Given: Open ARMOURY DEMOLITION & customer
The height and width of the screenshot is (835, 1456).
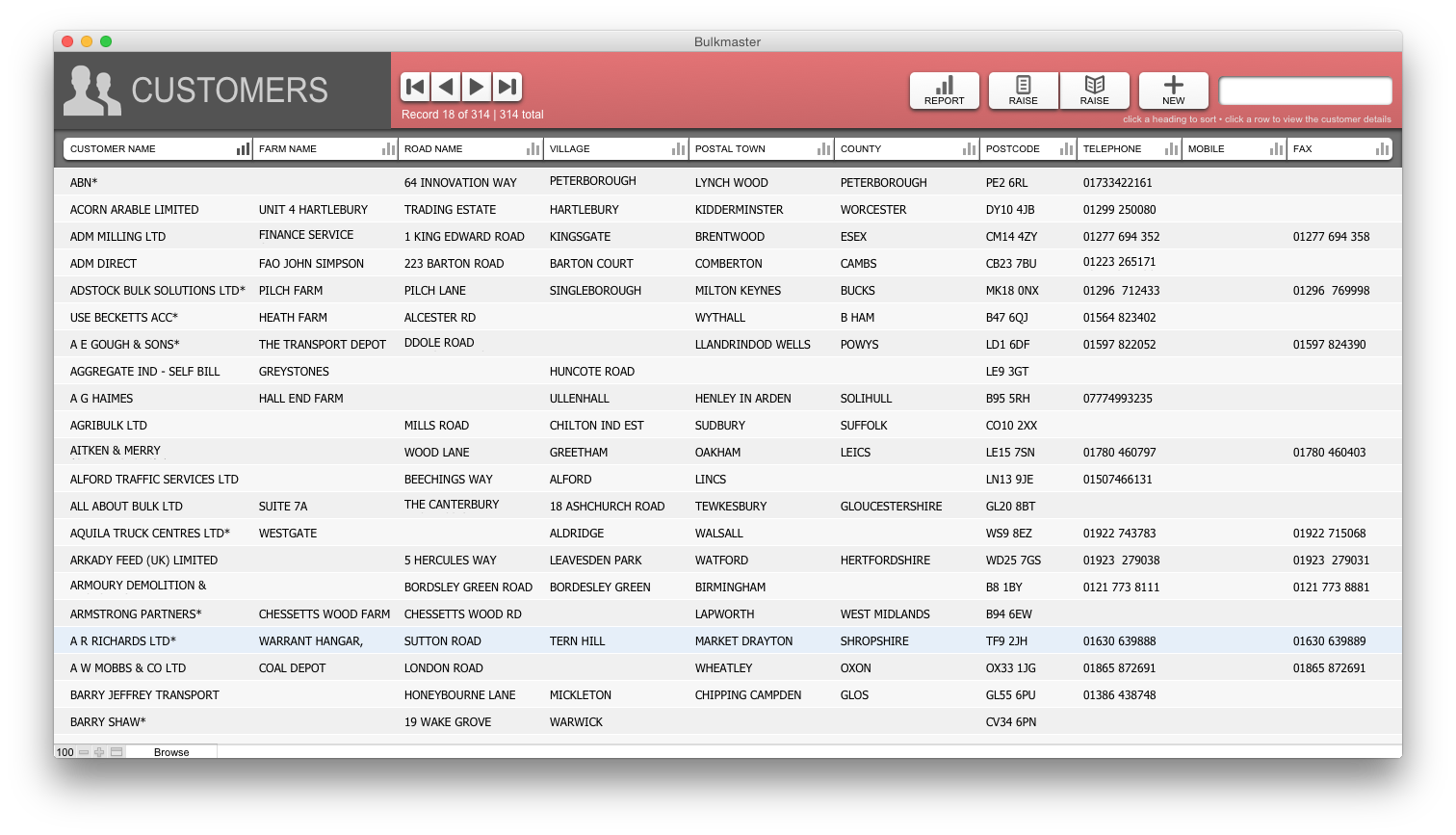Looking at the screenshot, I should coord(728,587).
